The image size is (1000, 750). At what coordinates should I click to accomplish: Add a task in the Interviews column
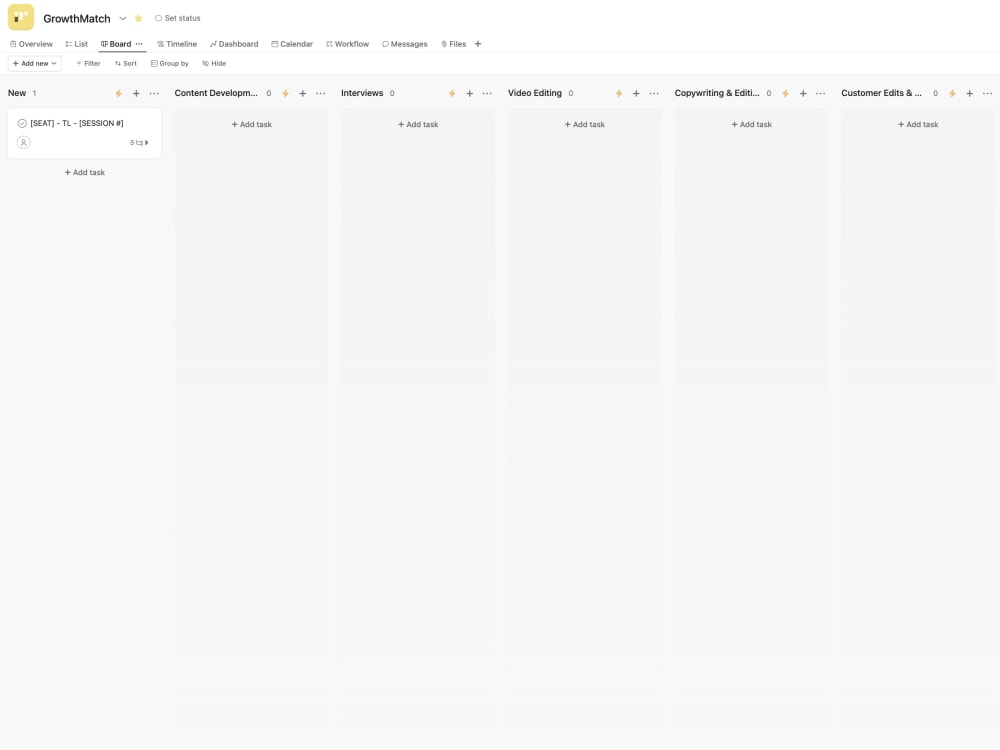coord(417,124)
